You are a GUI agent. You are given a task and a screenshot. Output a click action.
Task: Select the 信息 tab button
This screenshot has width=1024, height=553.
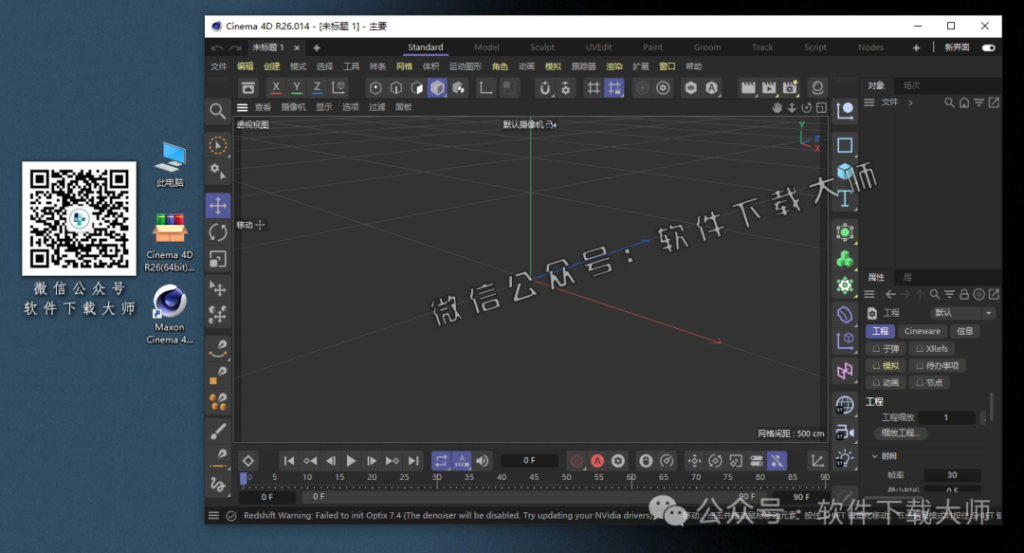965,331
